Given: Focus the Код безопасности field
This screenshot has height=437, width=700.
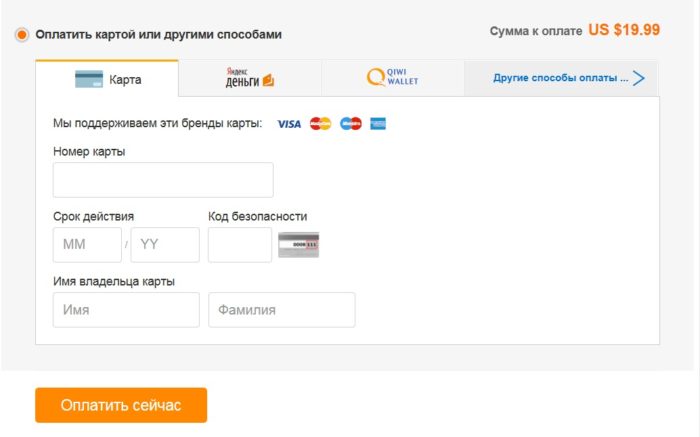Looking at the screenshot, I should pos(240,245).
